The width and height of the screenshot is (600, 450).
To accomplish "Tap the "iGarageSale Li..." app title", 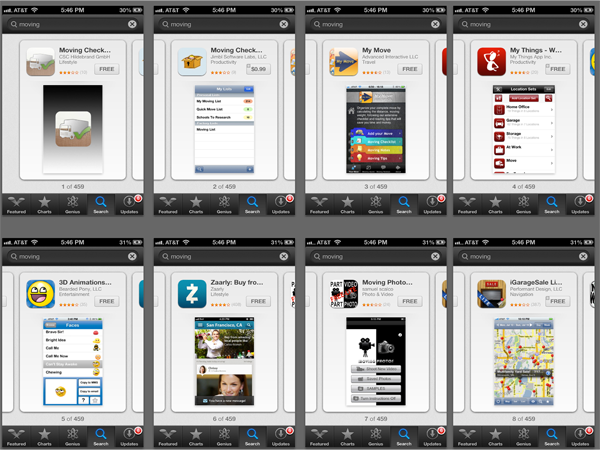I will (536, 282).
